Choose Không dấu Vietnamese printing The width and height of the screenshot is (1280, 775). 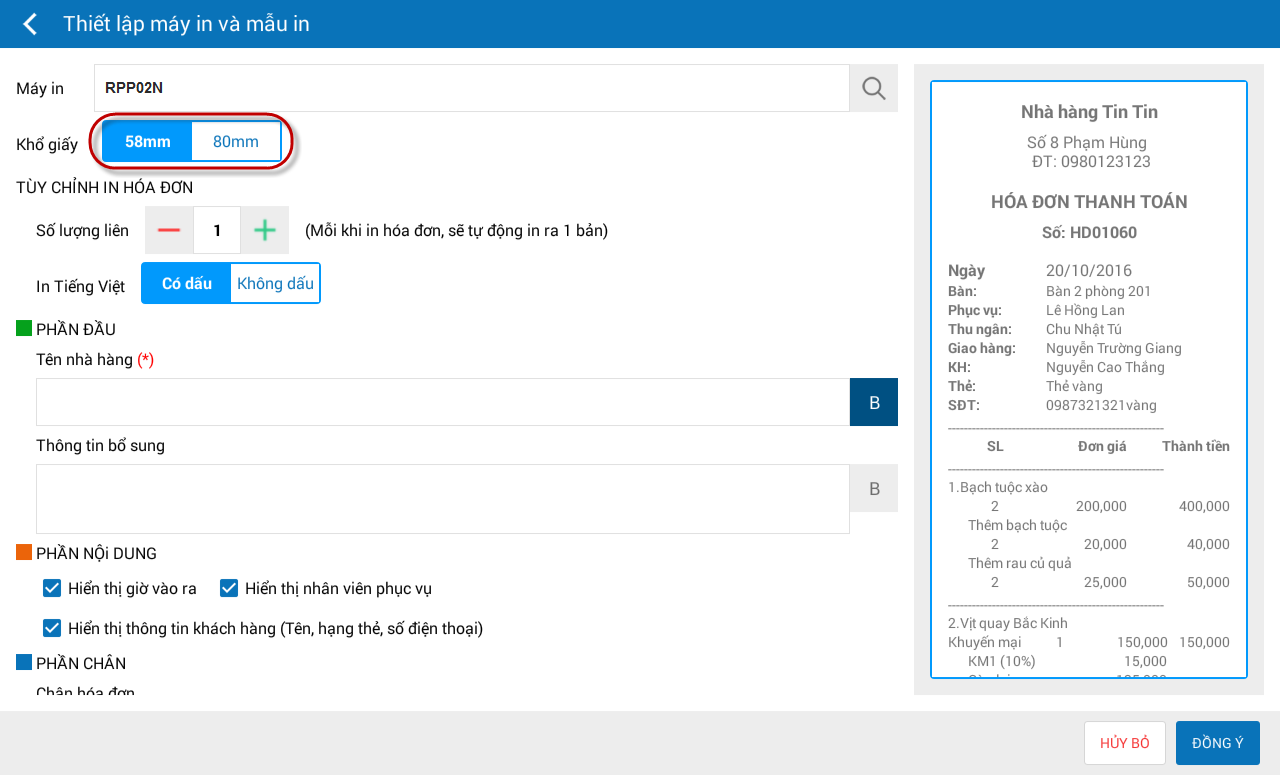coord(275,283)
